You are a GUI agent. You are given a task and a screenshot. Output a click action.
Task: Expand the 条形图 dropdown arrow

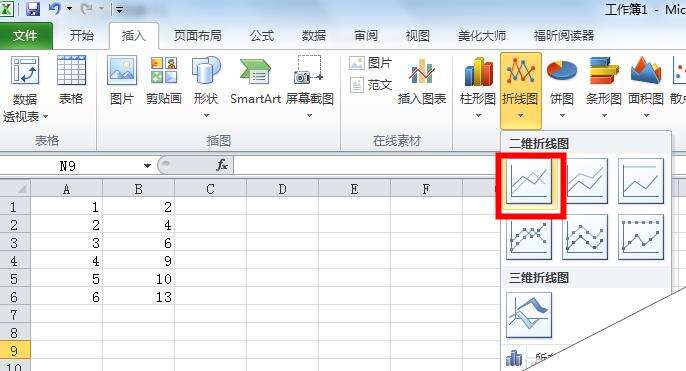[604, 116]
